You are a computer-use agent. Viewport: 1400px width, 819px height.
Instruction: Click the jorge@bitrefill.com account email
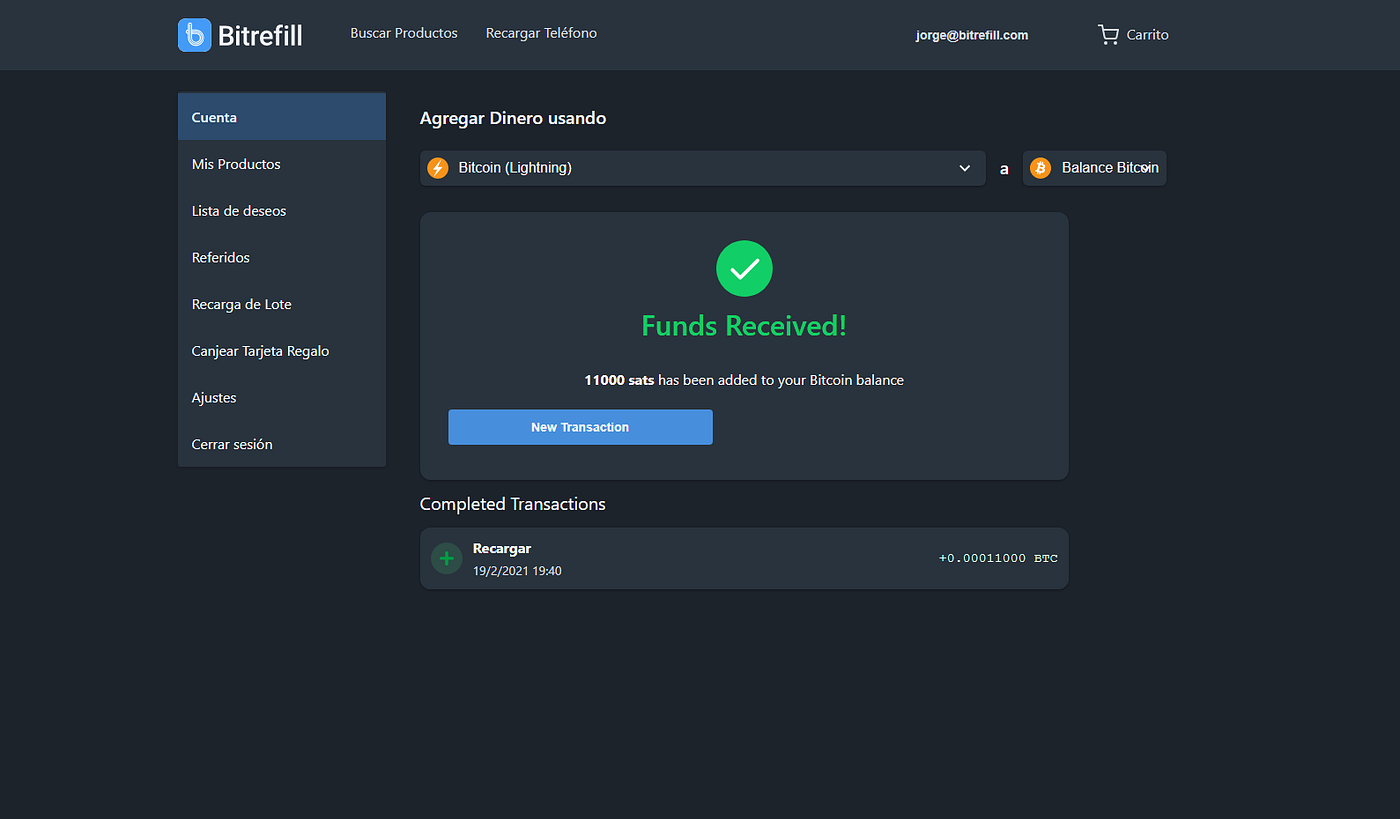click(x=971, y=34)
